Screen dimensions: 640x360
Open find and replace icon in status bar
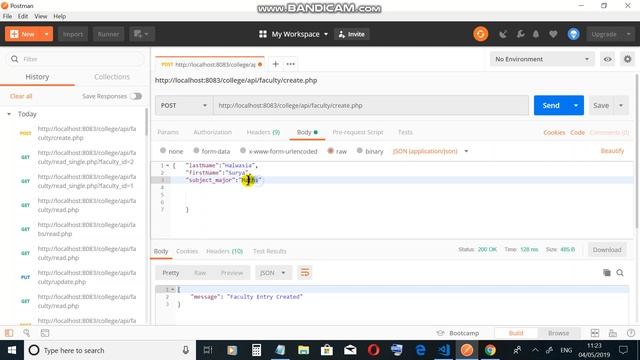tap(27, 333)
